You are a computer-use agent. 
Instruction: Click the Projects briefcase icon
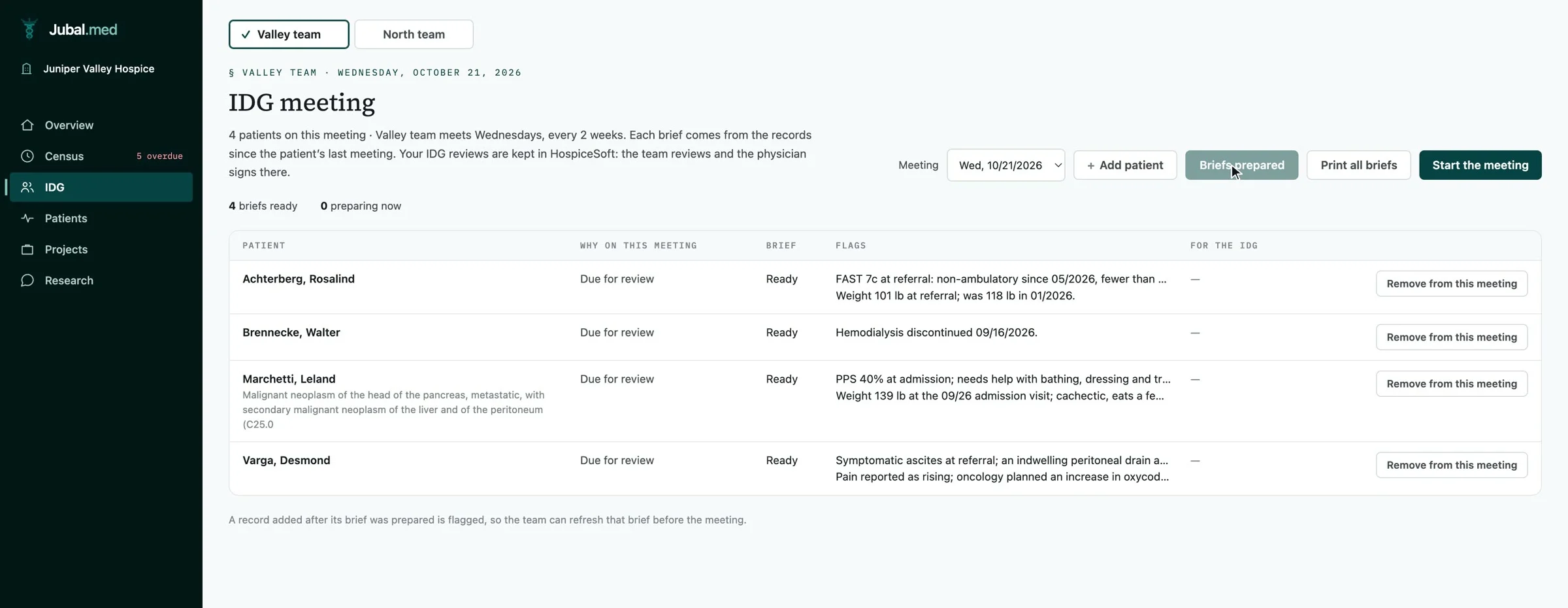[27, 249]
